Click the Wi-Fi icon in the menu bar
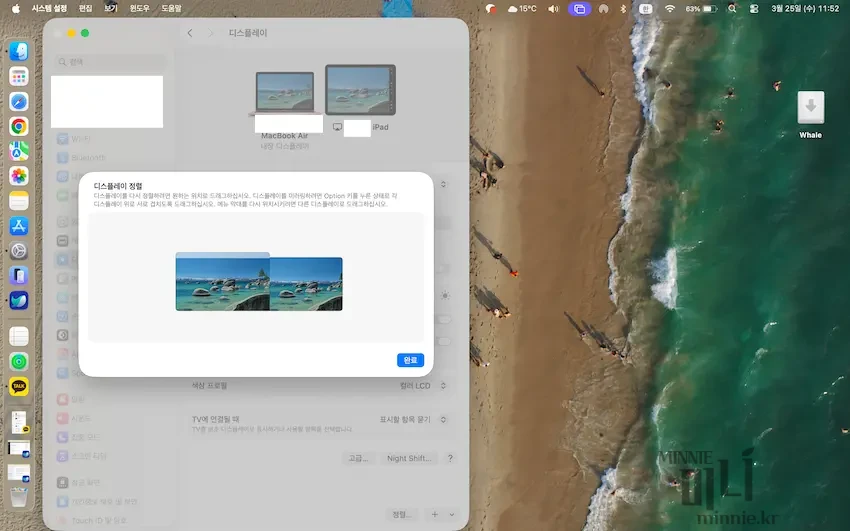 [670, 9]
